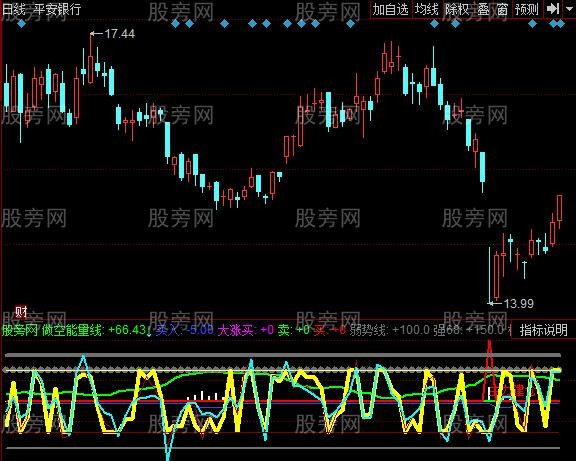Click the blue diamond marker below 预测

532,24
